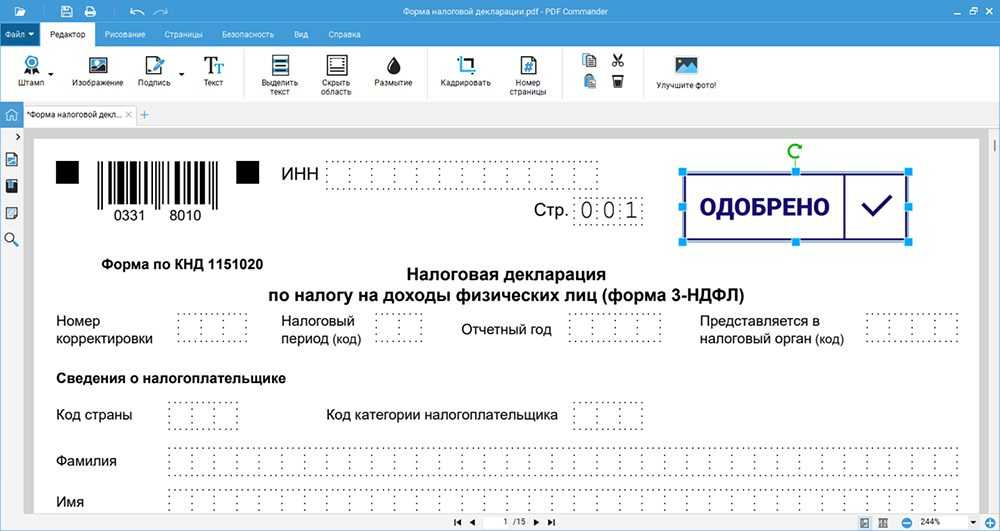This screenshot has height=531, width=1000.
Task: Activate the Размытие (blur) tool
Action: 393,67
